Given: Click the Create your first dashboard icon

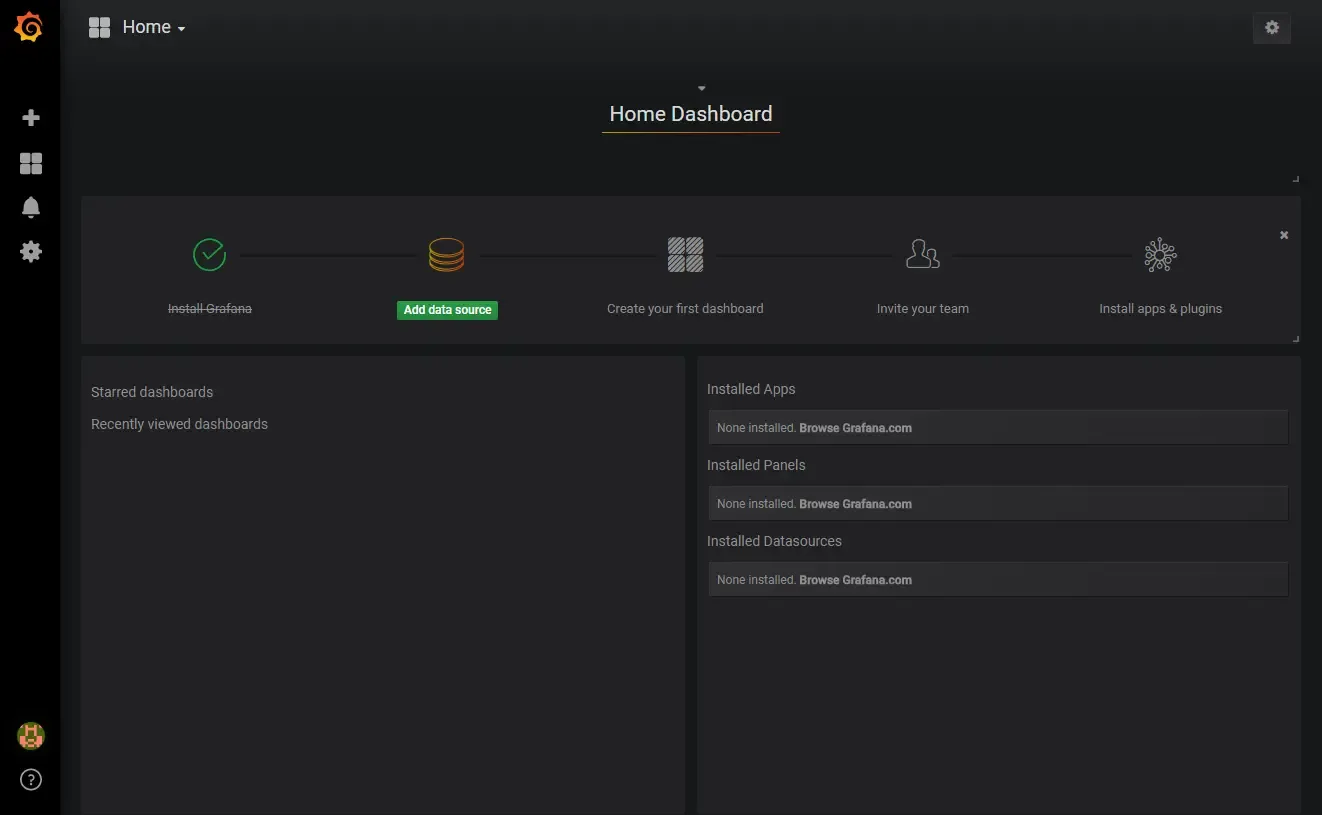Looking at the screenshot, I should tap(685, 254).
